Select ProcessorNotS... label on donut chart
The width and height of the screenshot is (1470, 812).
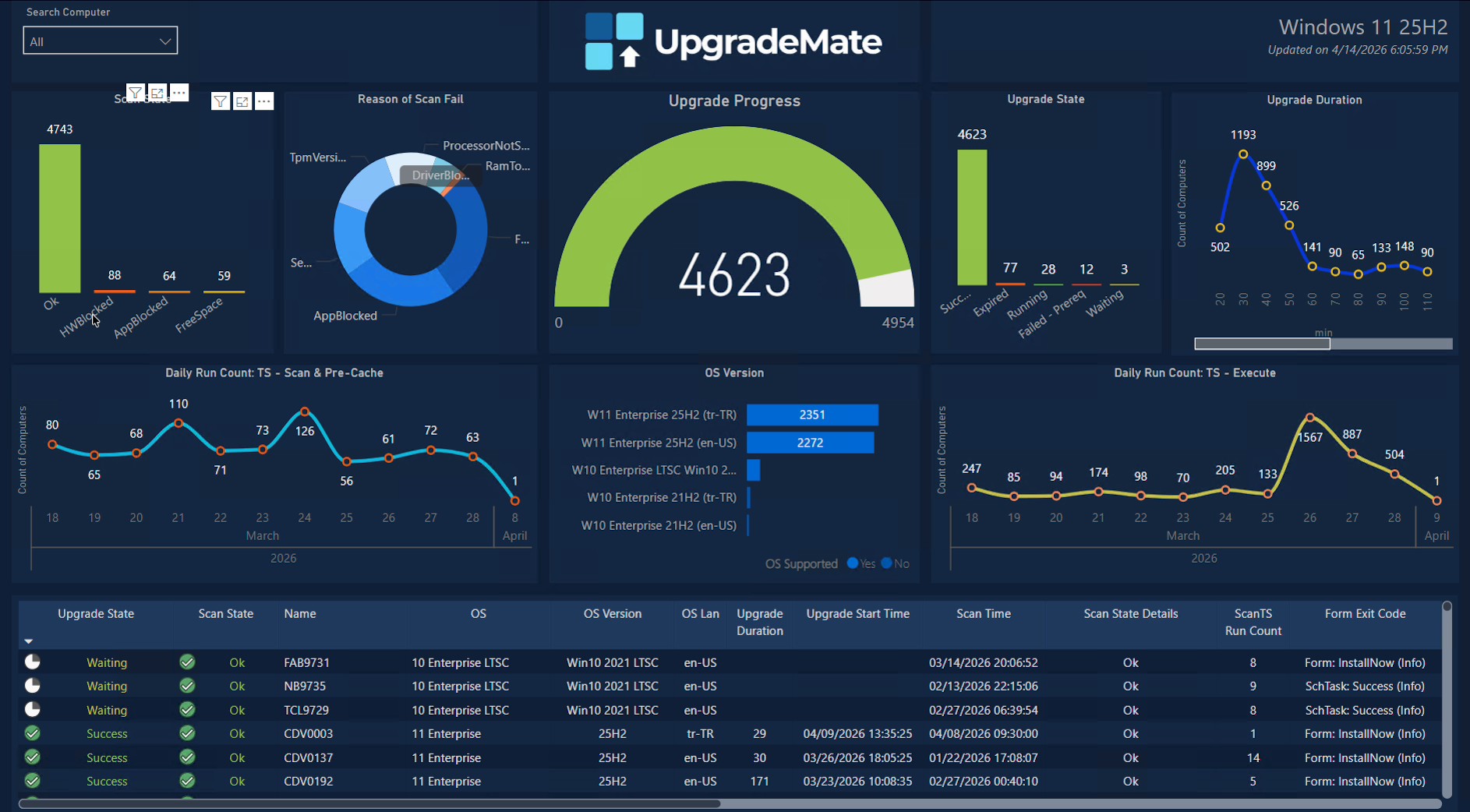486,146
